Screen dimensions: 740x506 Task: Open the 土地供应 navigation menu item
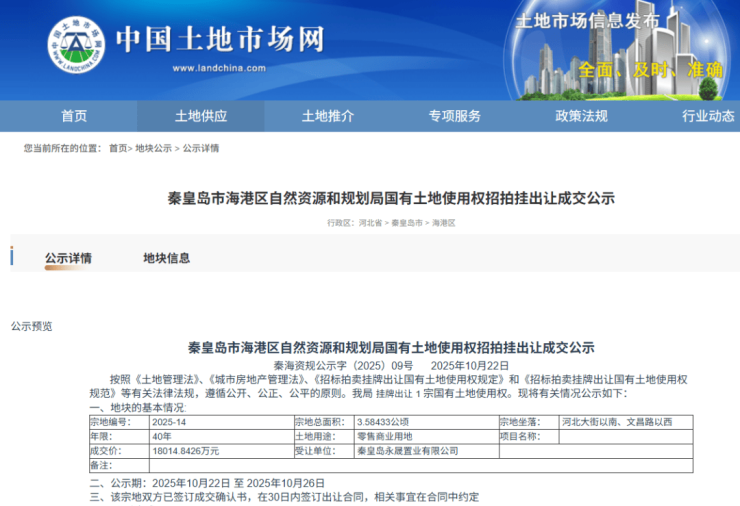click(201, 116)
